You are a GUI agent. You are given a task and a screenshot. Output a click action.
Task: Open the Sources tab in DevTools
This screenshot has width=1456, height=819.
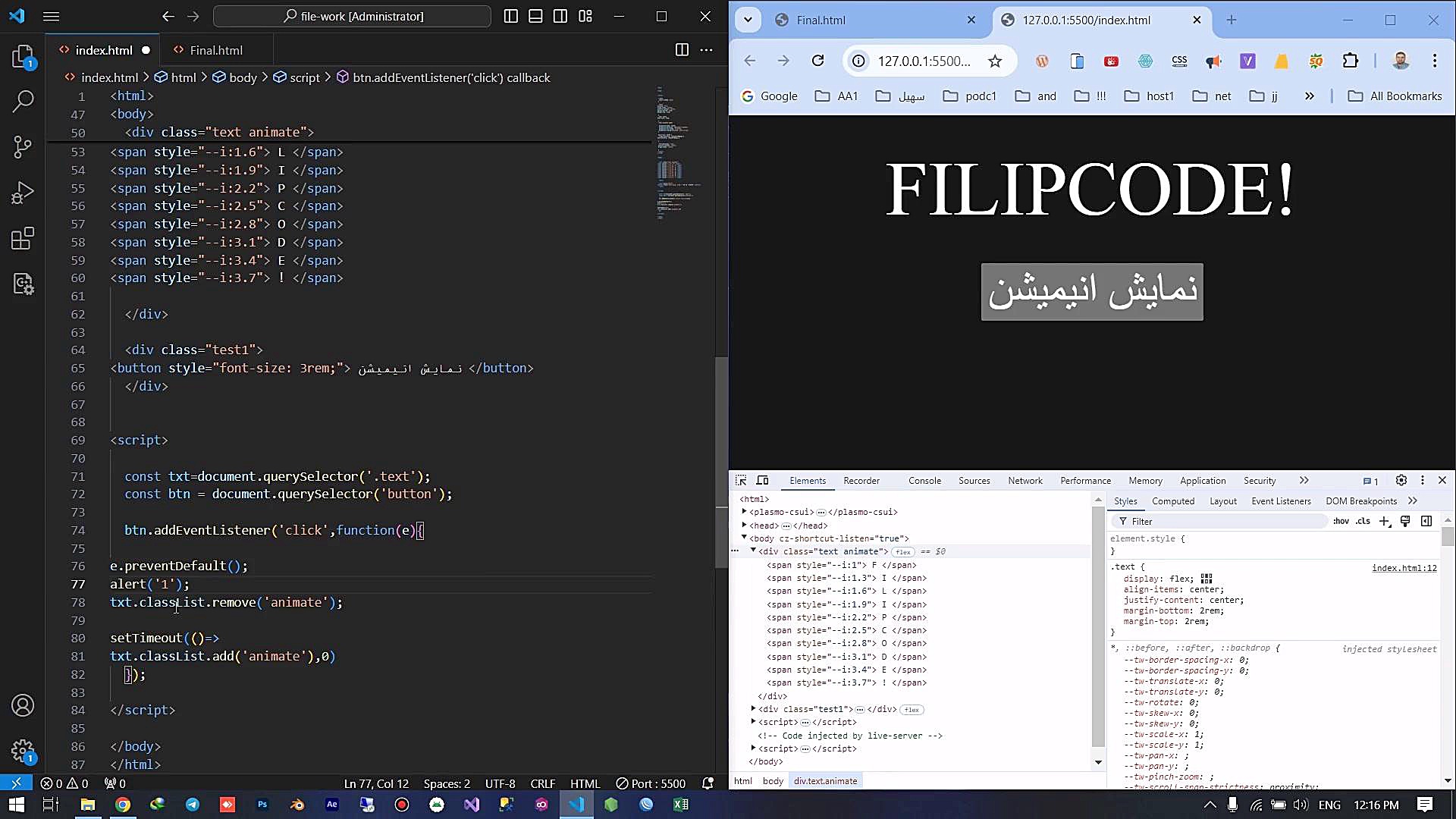[x=974, y=480]
